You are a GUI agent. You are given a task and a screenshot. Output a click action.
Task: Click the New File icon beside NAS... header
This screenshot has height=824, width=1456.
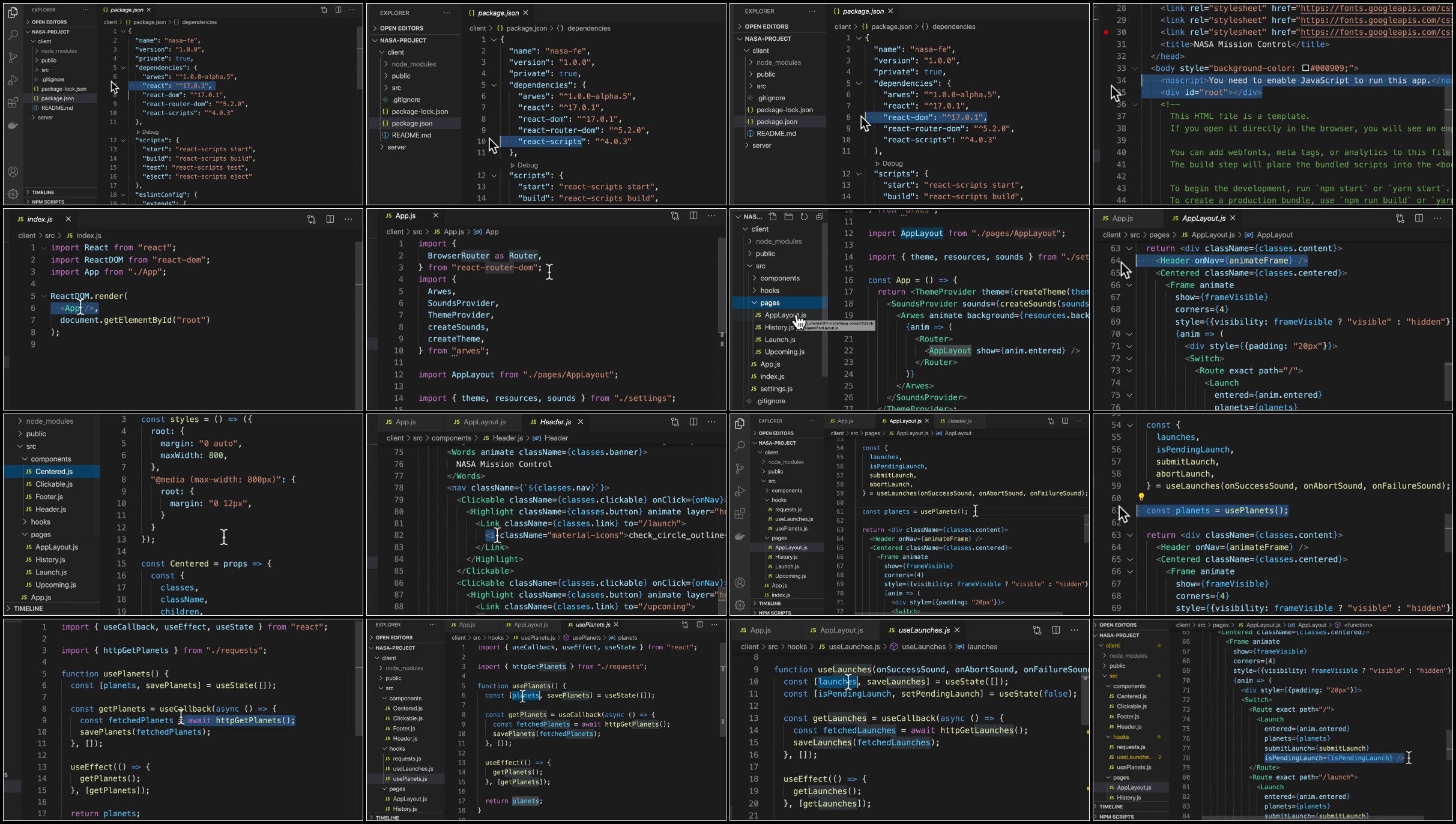point(773,217)
